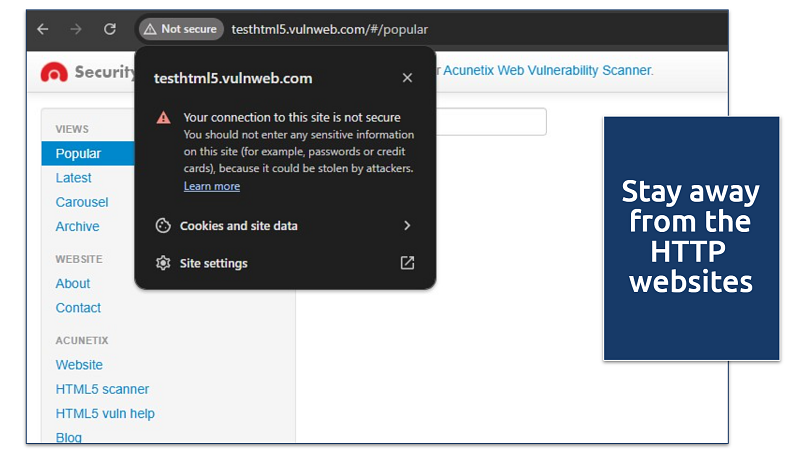
Task: Click the browser forward arrow
Action: [76, 29]
